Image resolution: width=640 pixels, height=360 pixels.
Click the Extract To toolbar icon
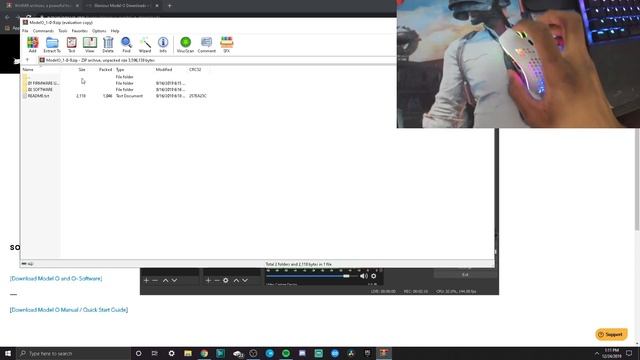52,44
